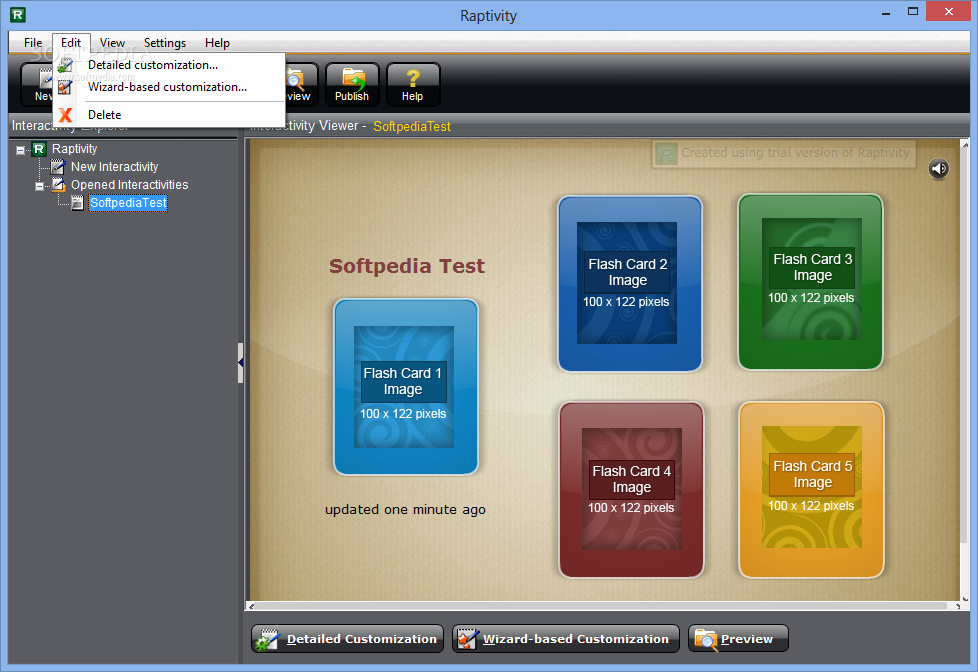Close the open Edit menu
The image size is (978, 672).
click(x=71, y=42)
